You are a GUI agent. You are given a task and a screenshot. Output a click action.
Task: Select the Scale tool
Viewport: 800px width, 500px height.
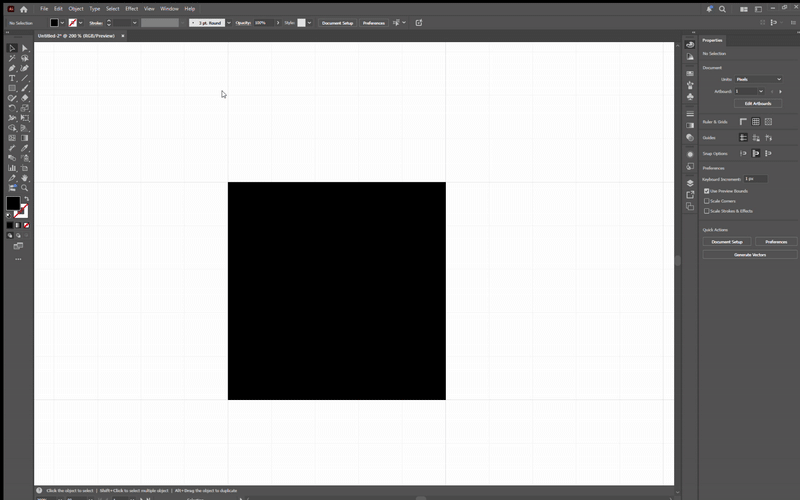coord(24,108)
